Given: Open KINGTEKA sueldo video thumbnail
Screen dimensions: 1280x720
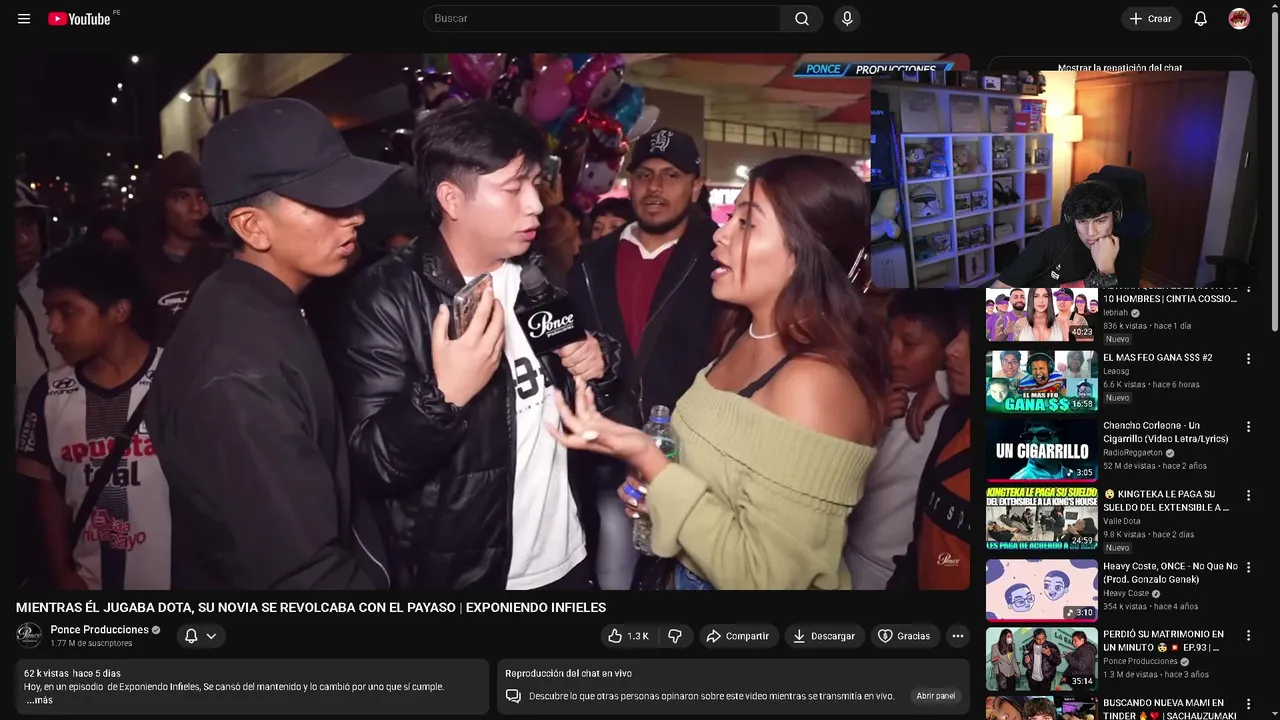Looking at the screenshot, I should (1041, 518).
